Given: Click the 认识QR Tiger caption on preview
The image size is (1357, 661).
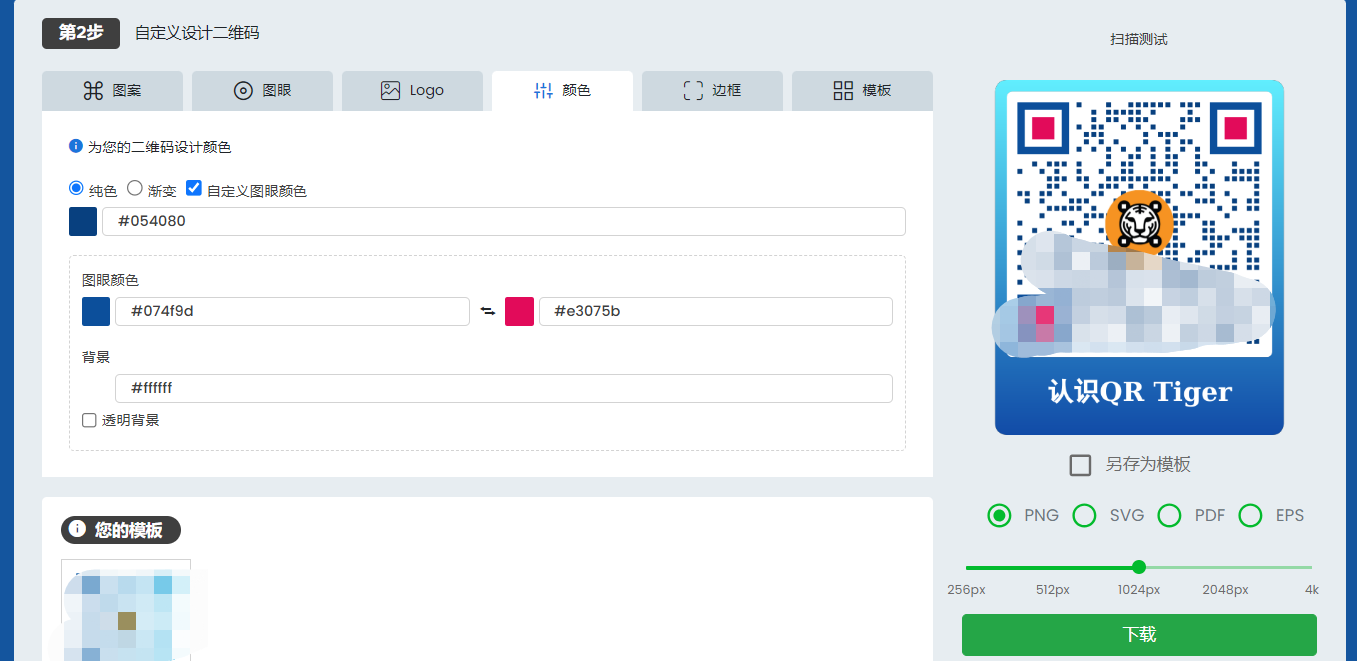Looking at the screenshot, I should point(1139,391).
